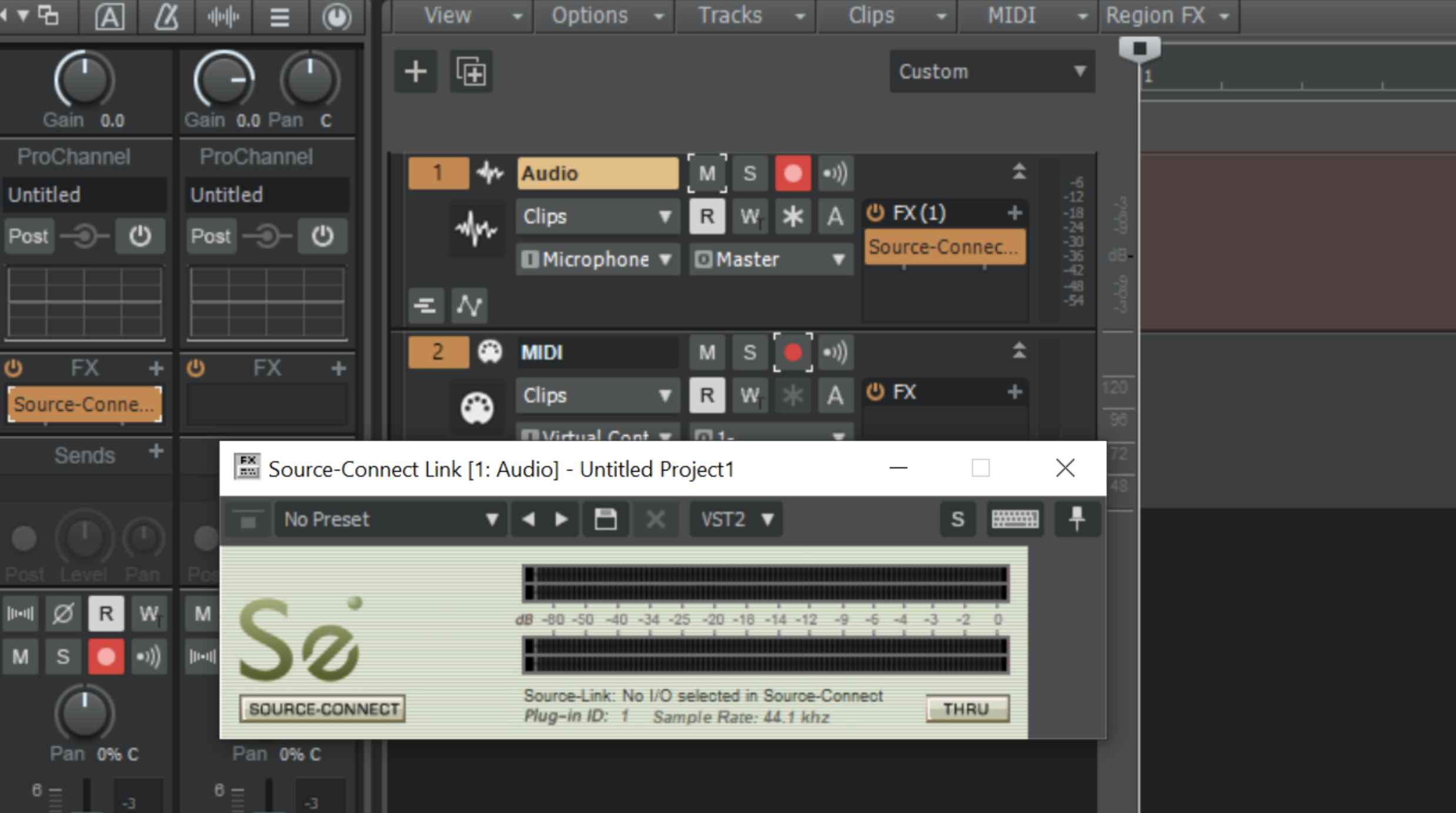The width and height of the screenshot is (1456, 813).
Task: Click the THRU button
Action: (967, 709)
